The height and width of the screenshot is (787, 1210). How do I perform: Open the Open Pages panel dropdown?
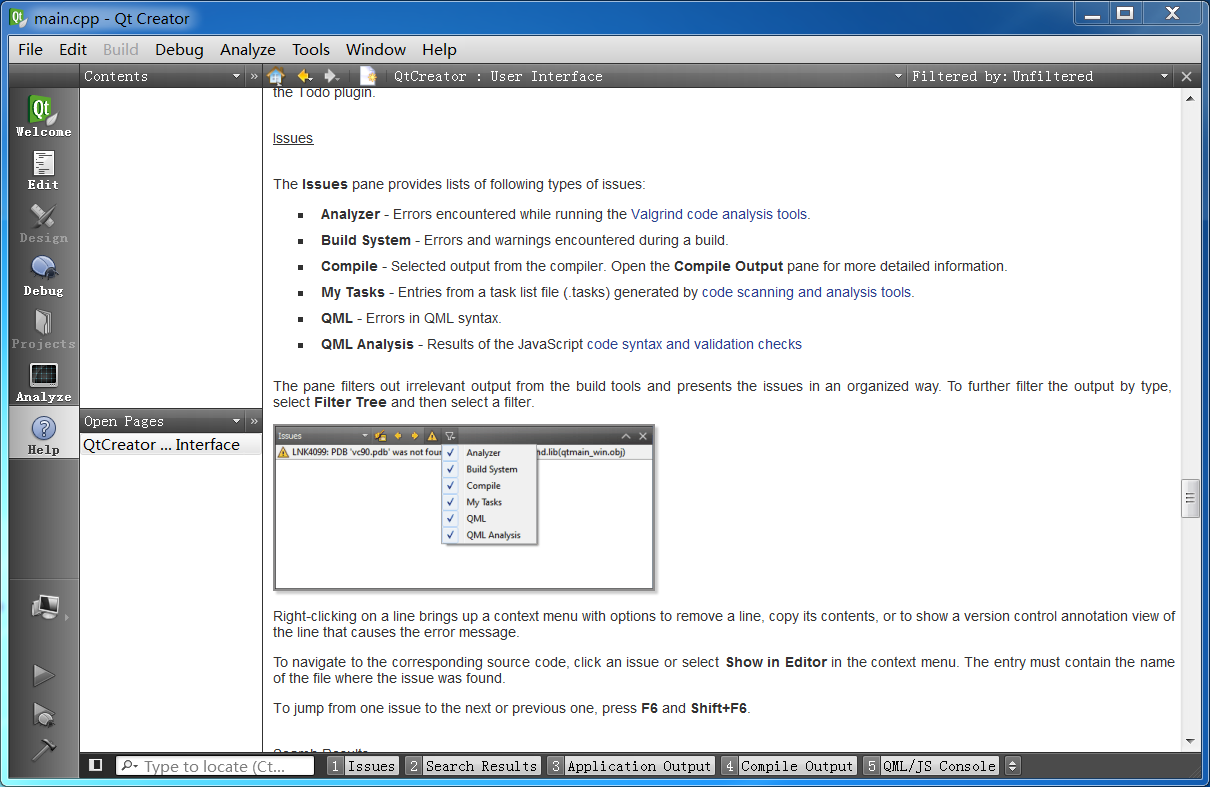tap(236, 421)
